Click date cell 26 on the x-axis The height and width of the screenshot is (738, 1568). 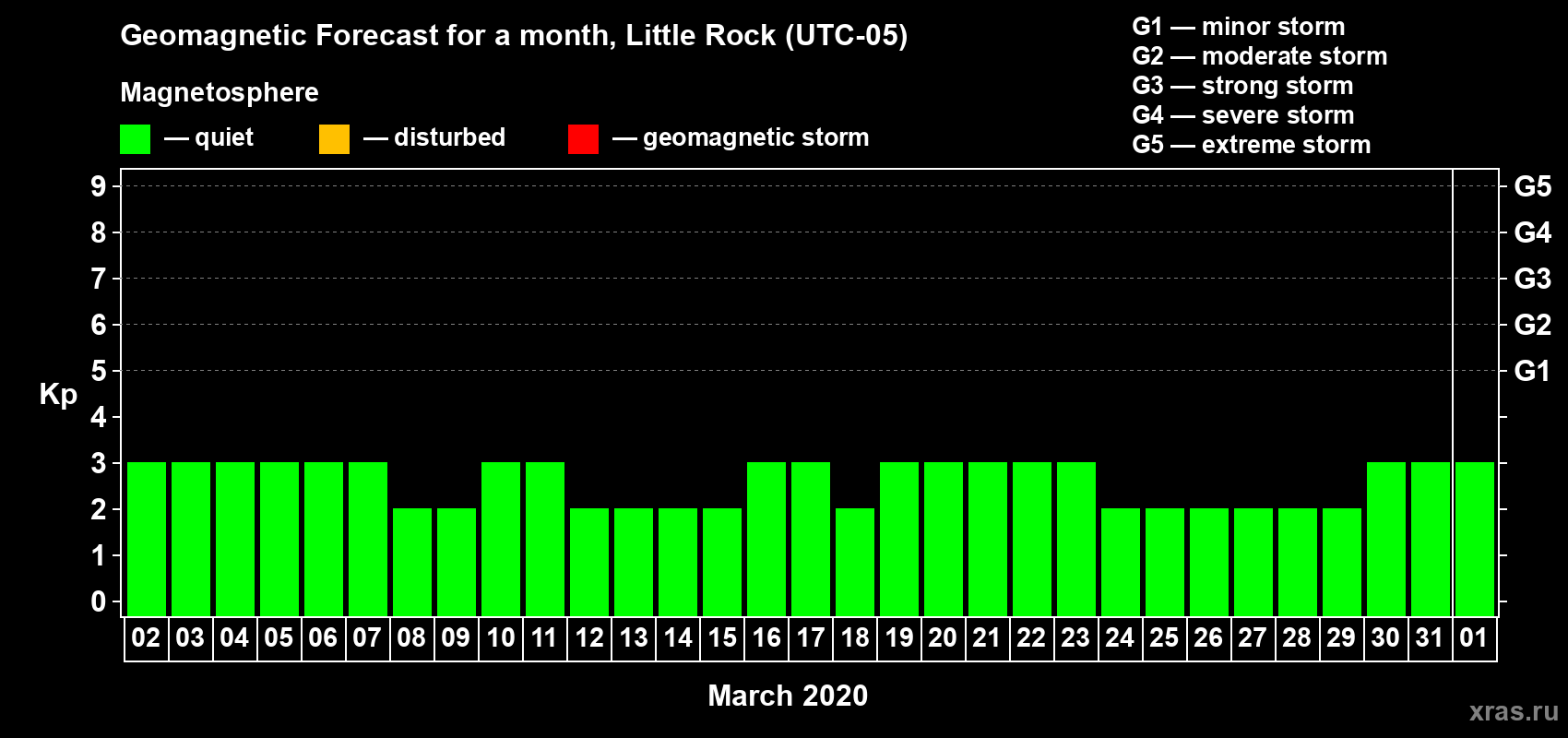click(1209, 638)
